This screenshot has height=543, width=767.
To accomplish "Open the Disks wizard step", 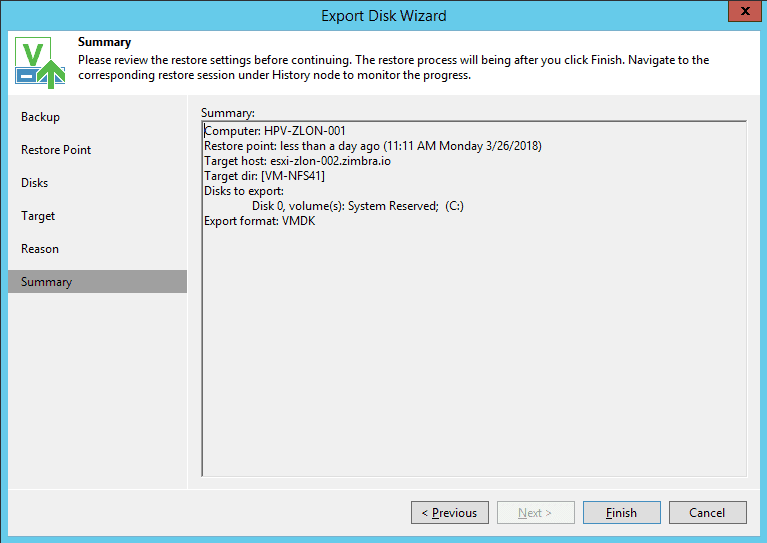I will tap(34, 182).
